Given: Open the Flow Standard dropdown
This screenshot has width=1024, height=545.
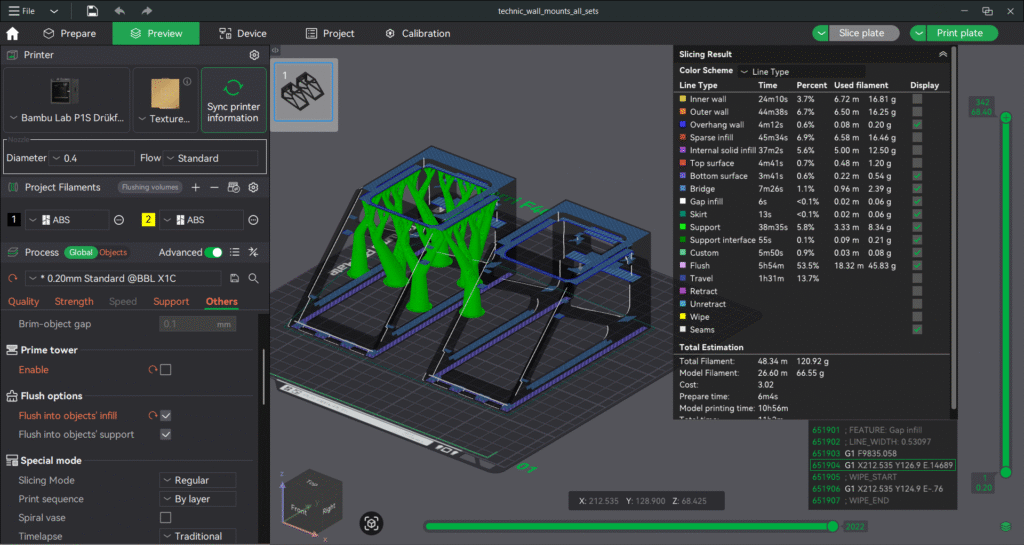Looking at the screenshot, I should [x=210, y=158].
